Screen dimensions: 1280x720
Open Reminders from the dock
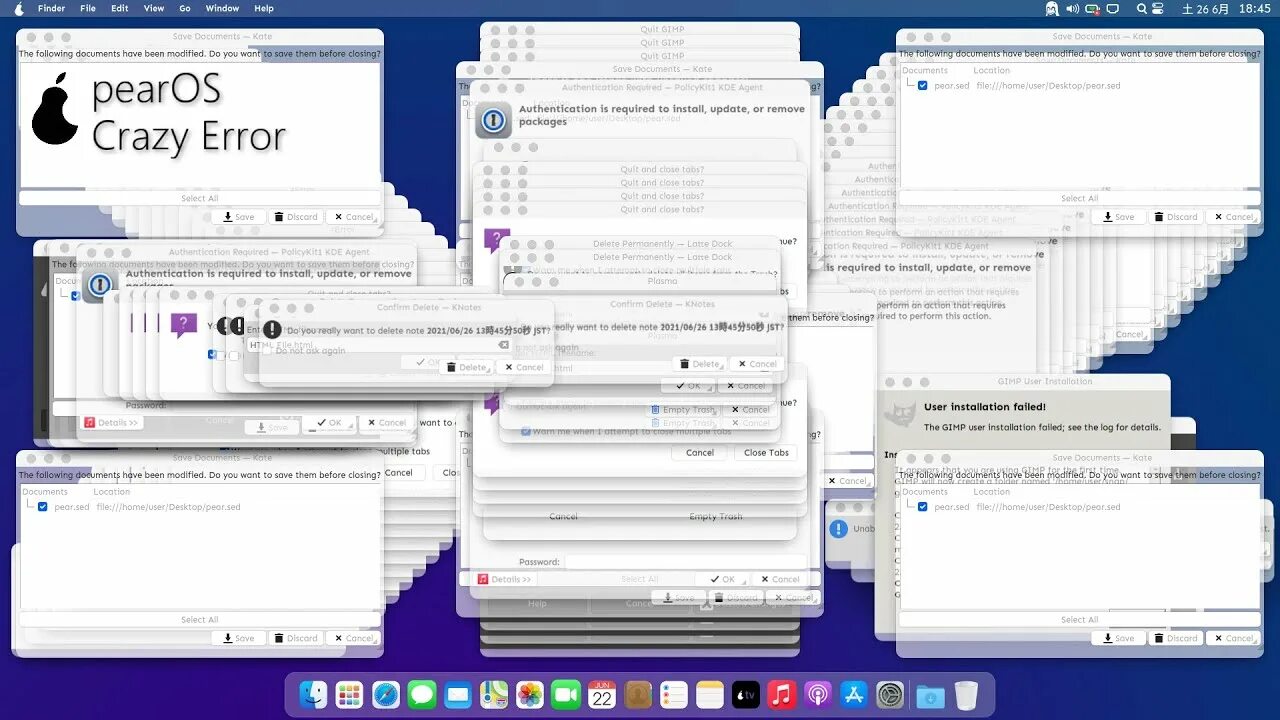click(x=674, y=695)
